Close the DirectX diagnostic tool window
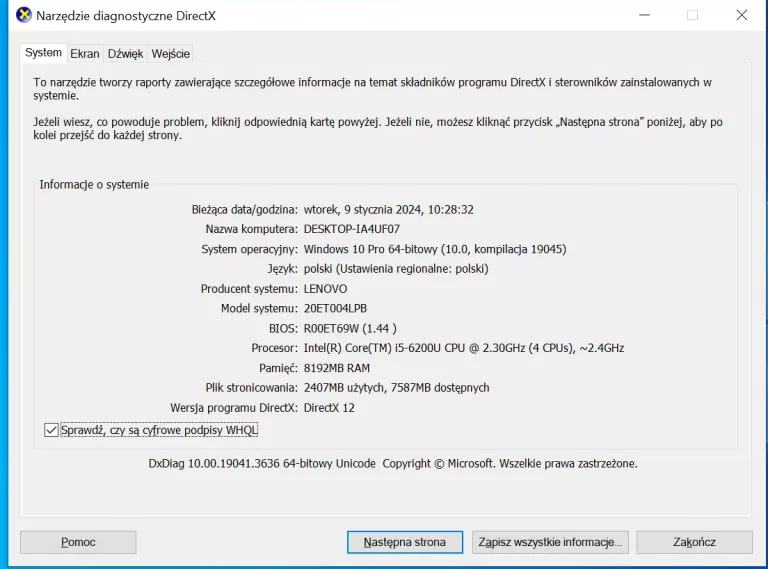This screenshot has width=768, height=569. point(741,15)
